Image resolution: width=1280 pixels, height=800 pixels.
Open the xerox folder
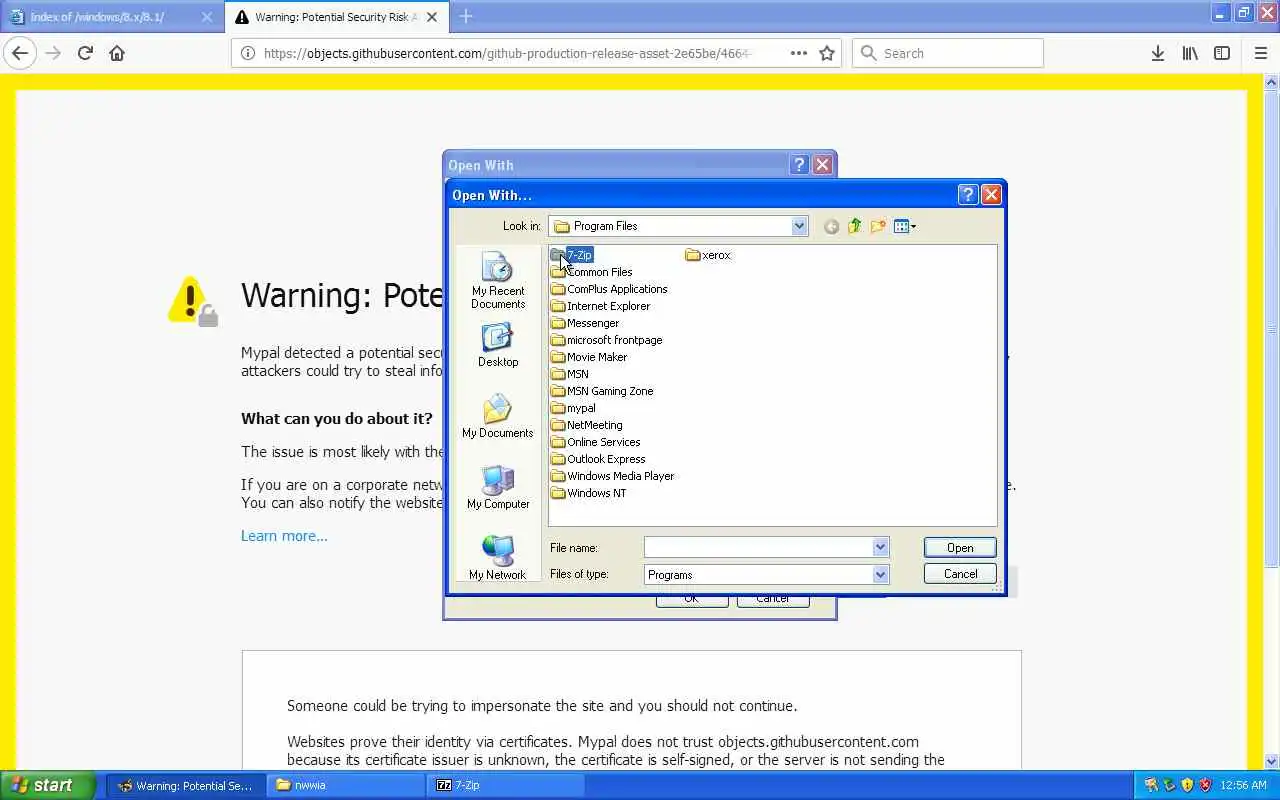click(x=708, y=255)
